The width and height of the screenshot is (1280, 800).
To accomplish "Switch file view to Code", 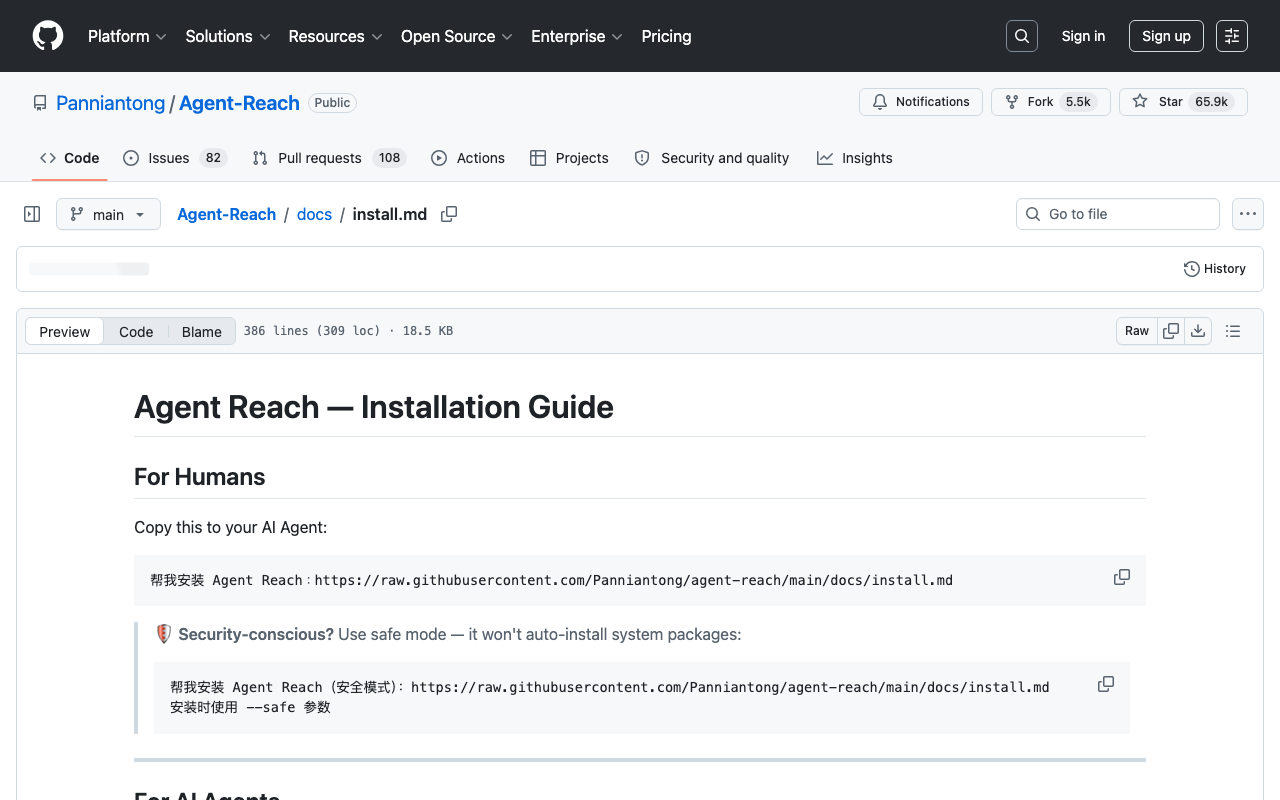I will click(136, 332).
